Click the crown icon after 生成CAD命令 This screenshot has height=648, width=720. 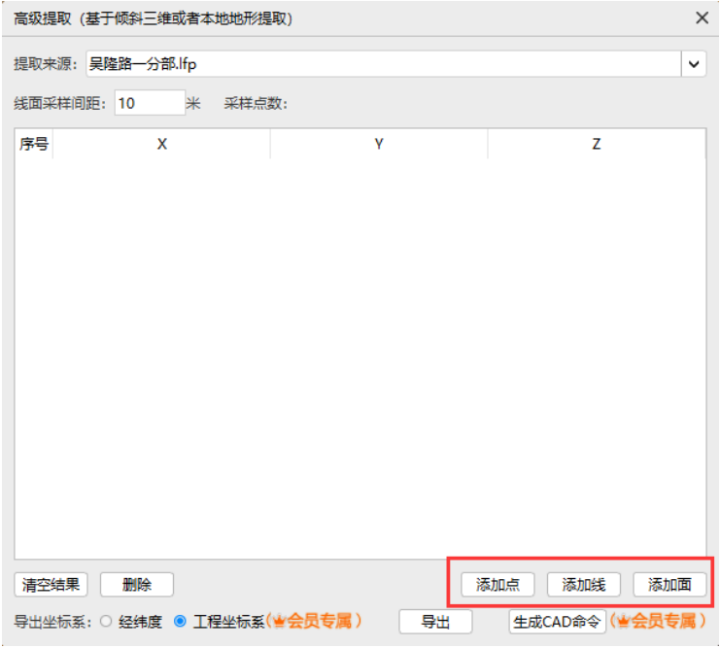[x=623, y=621]
